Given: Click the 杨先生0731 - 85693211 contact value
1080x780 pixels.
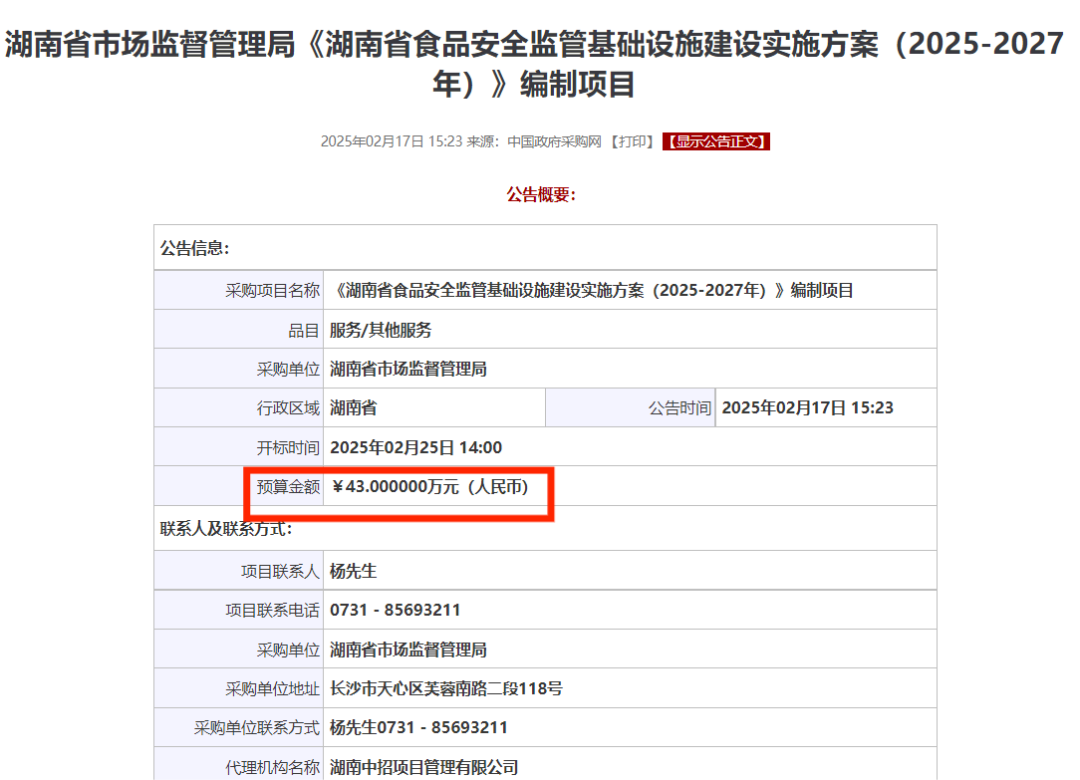Looking at the screenshot, I should [x=419, y=728].
